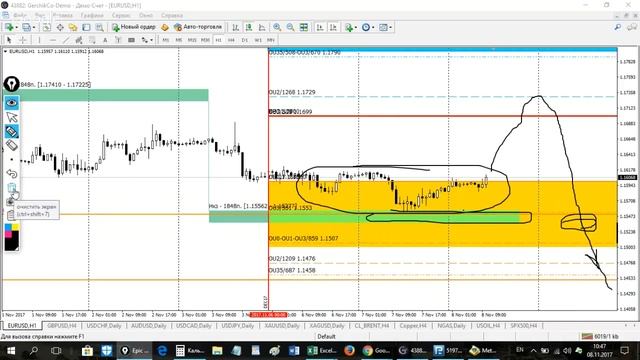Select the Epic Pen eraser tool
Image resolution: width=640 pixels, height=360 pixels.
click(12, 145)
